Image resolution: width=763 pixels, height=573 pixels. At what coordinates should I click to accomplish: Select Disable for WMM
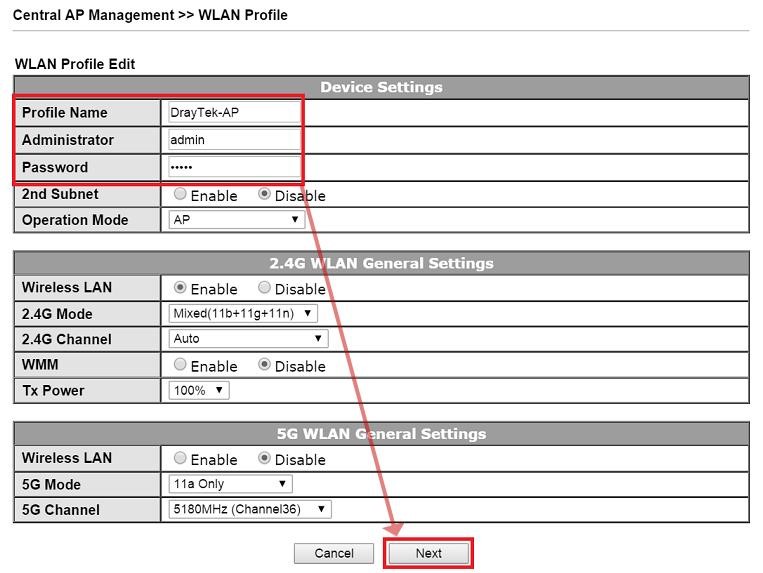click(x=265, y=365)
